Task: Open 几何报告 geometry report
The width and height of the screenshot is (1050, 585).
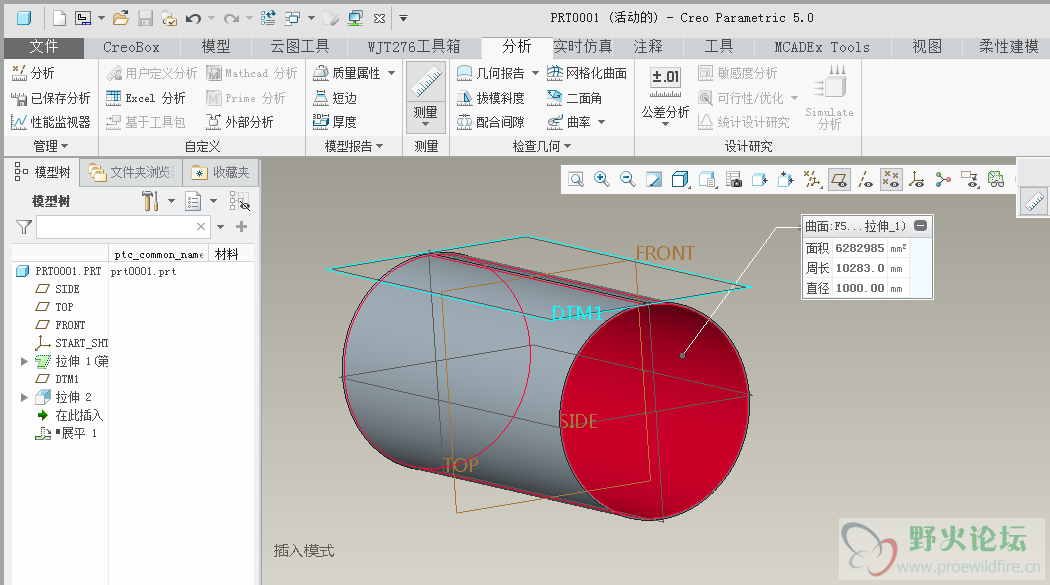Action: click(491, 73)
